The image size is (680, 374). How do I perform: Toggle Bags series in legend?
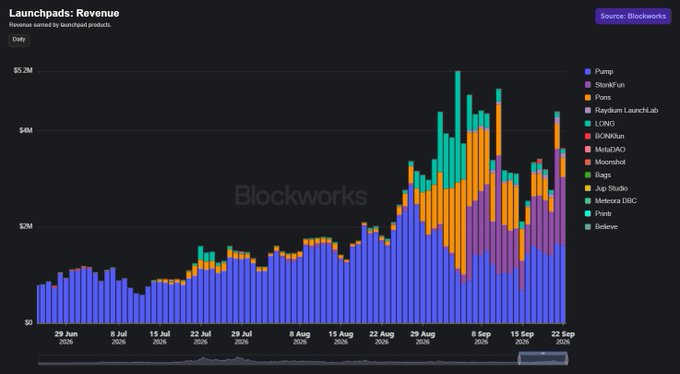coord(598,175)
